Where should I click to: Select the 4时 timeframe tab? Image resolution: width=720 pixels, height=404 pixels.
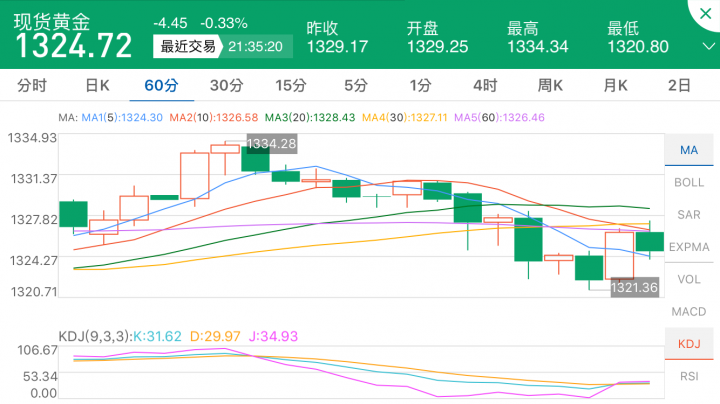point(485,86)
